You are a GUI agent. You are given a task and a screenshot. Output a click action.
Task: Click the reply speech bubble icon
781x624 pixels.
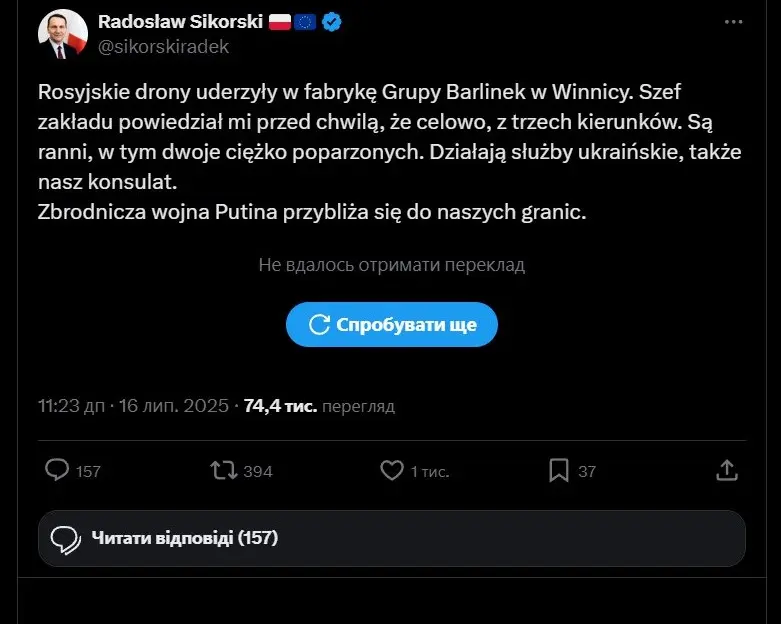[57, 470]
